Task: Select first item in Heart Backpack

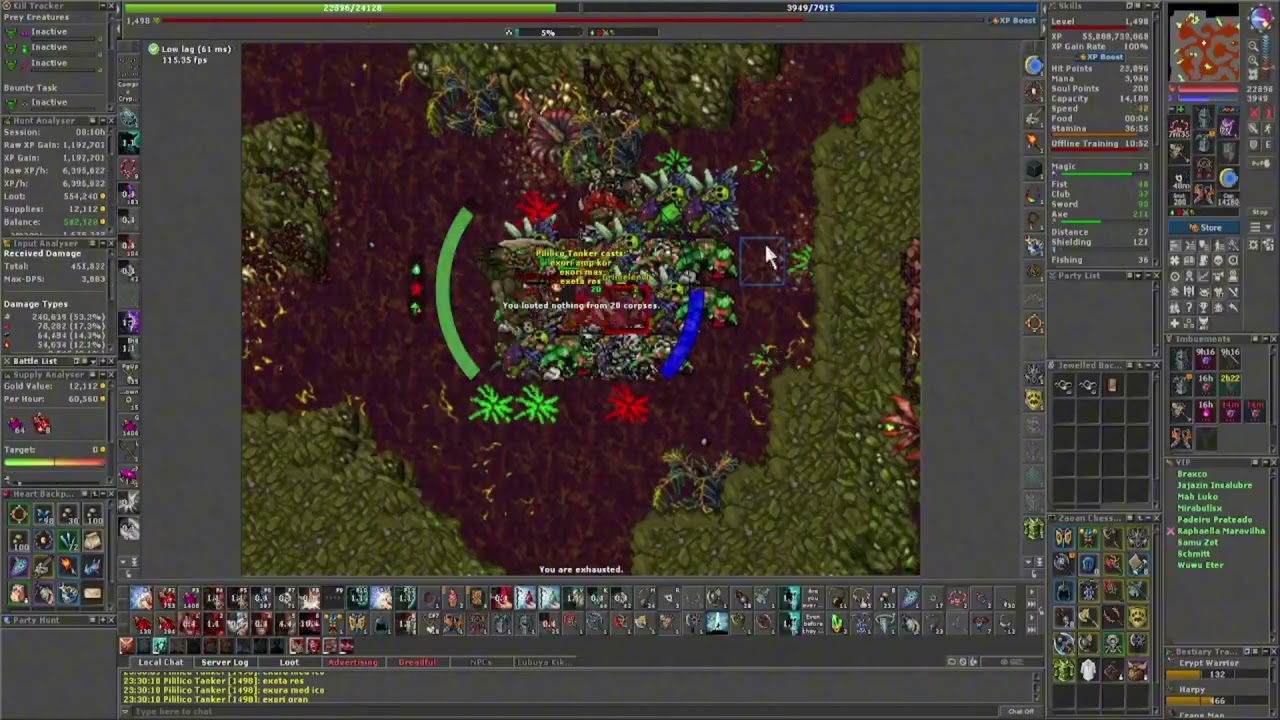Action: coord(17,514)
